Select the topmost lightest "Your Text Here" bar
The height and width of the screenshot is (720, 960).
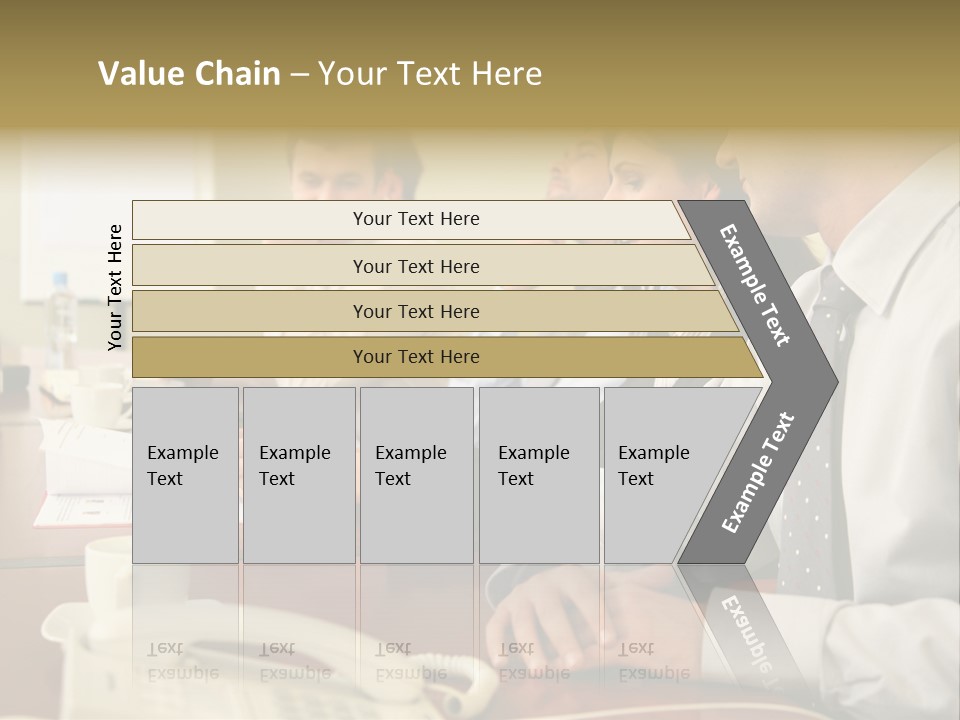click(x=415, y=219)
